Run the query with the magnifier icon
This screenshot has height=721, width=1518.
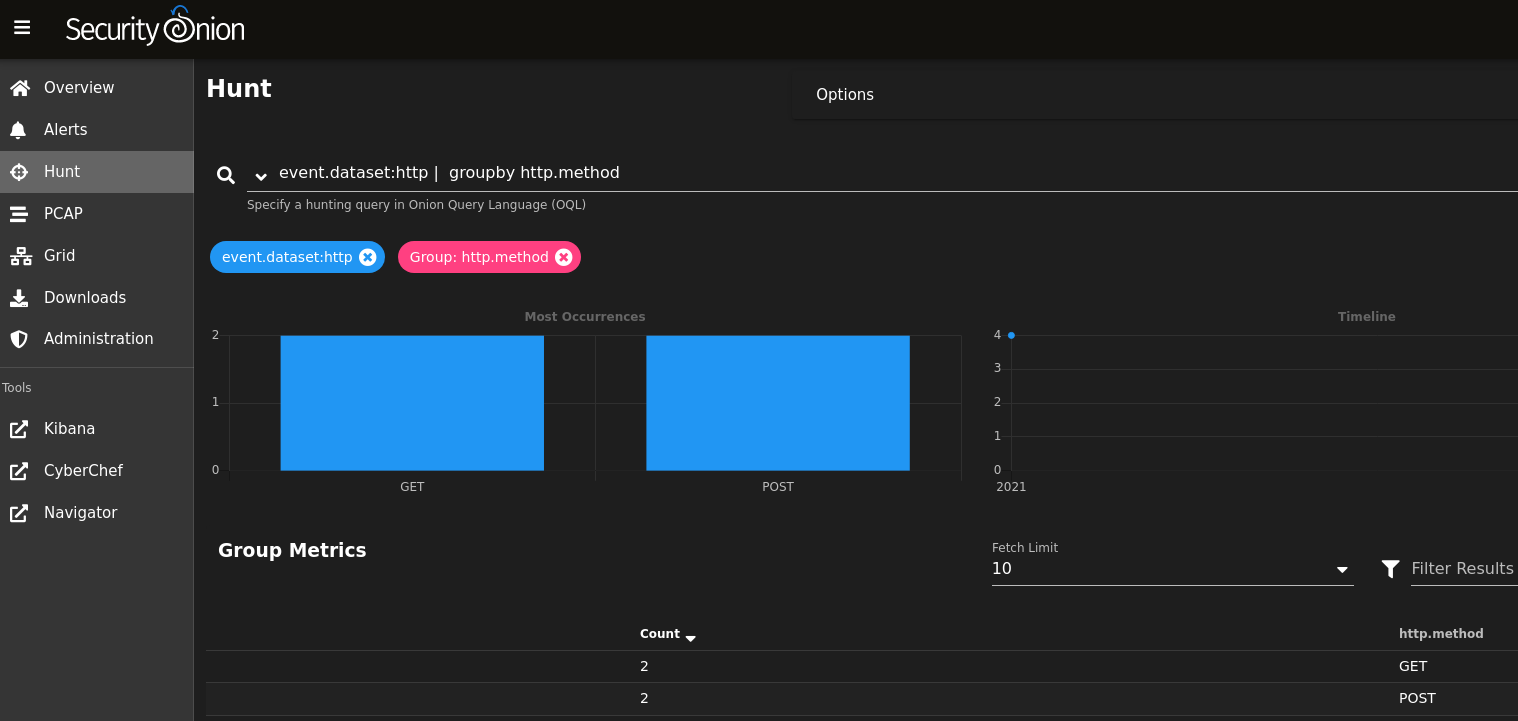(226, 175)
